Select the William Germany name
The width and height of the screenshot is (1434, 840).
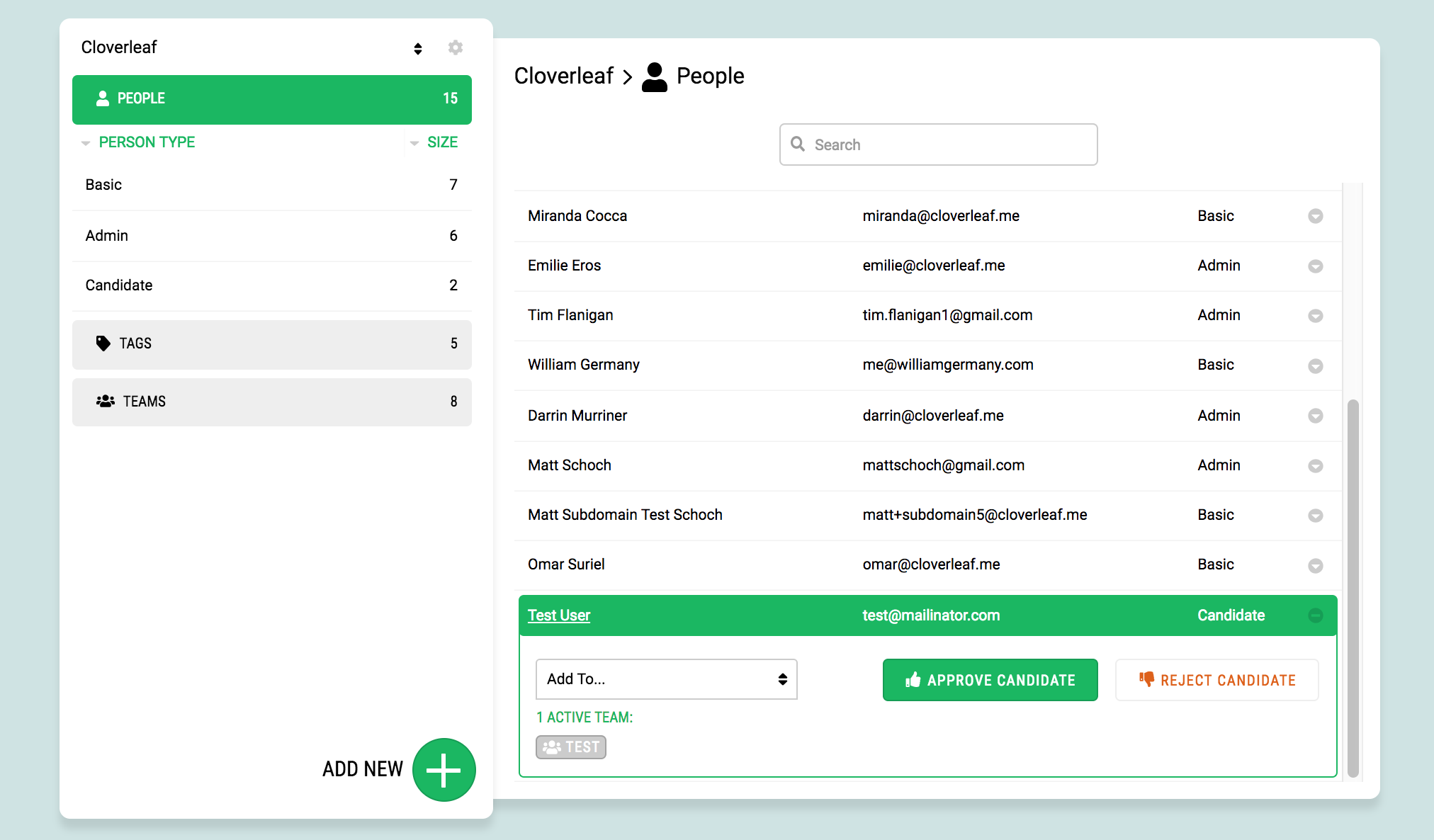coord(584,365)
